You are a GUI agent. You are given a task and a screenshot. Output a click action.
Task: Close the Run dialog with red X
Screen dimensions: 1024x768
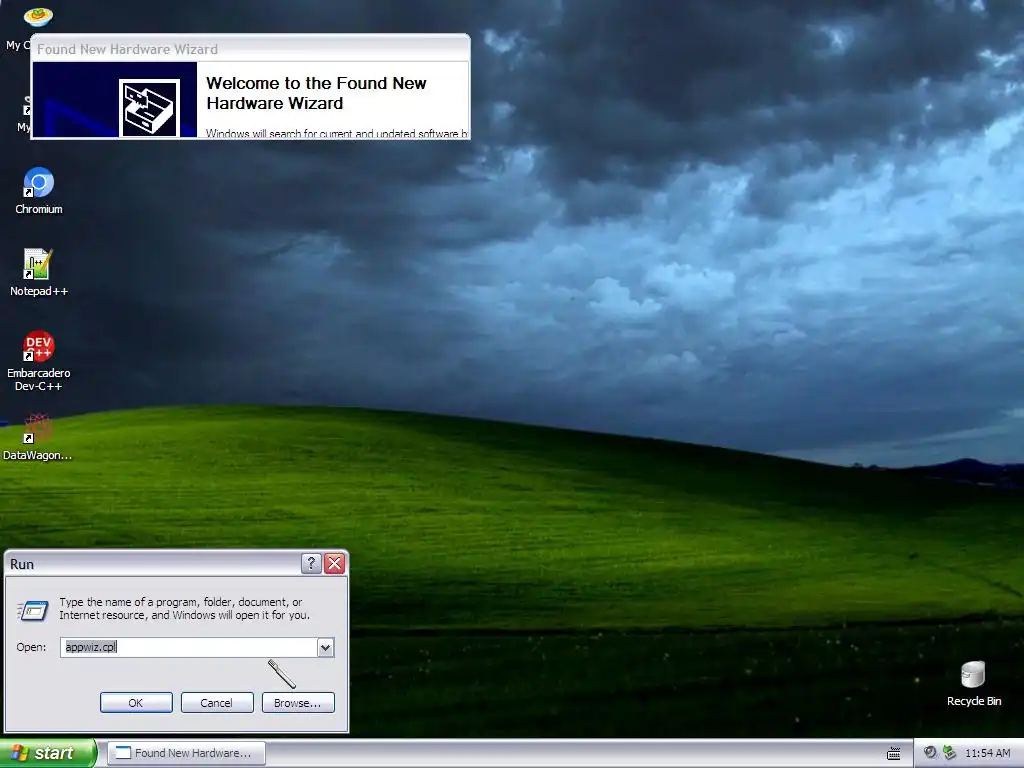click(x=334, y=564)
